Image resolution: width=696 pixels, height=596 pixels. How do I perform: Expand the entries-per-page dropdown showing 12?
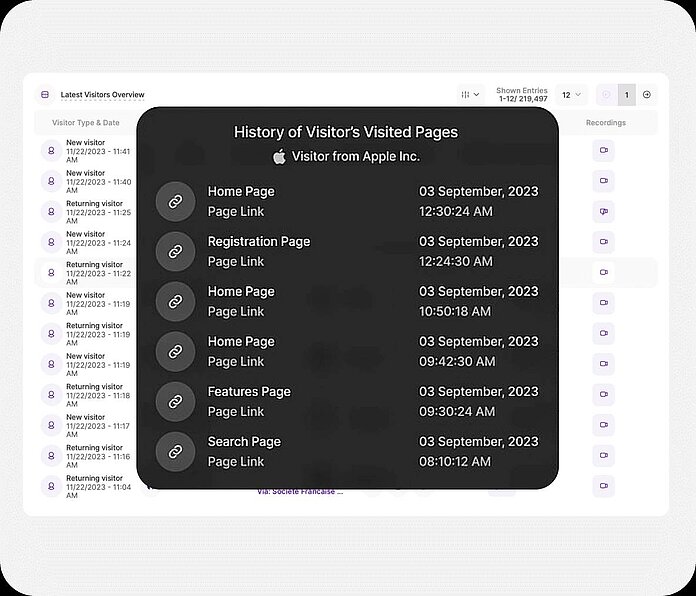click(572, 95)
